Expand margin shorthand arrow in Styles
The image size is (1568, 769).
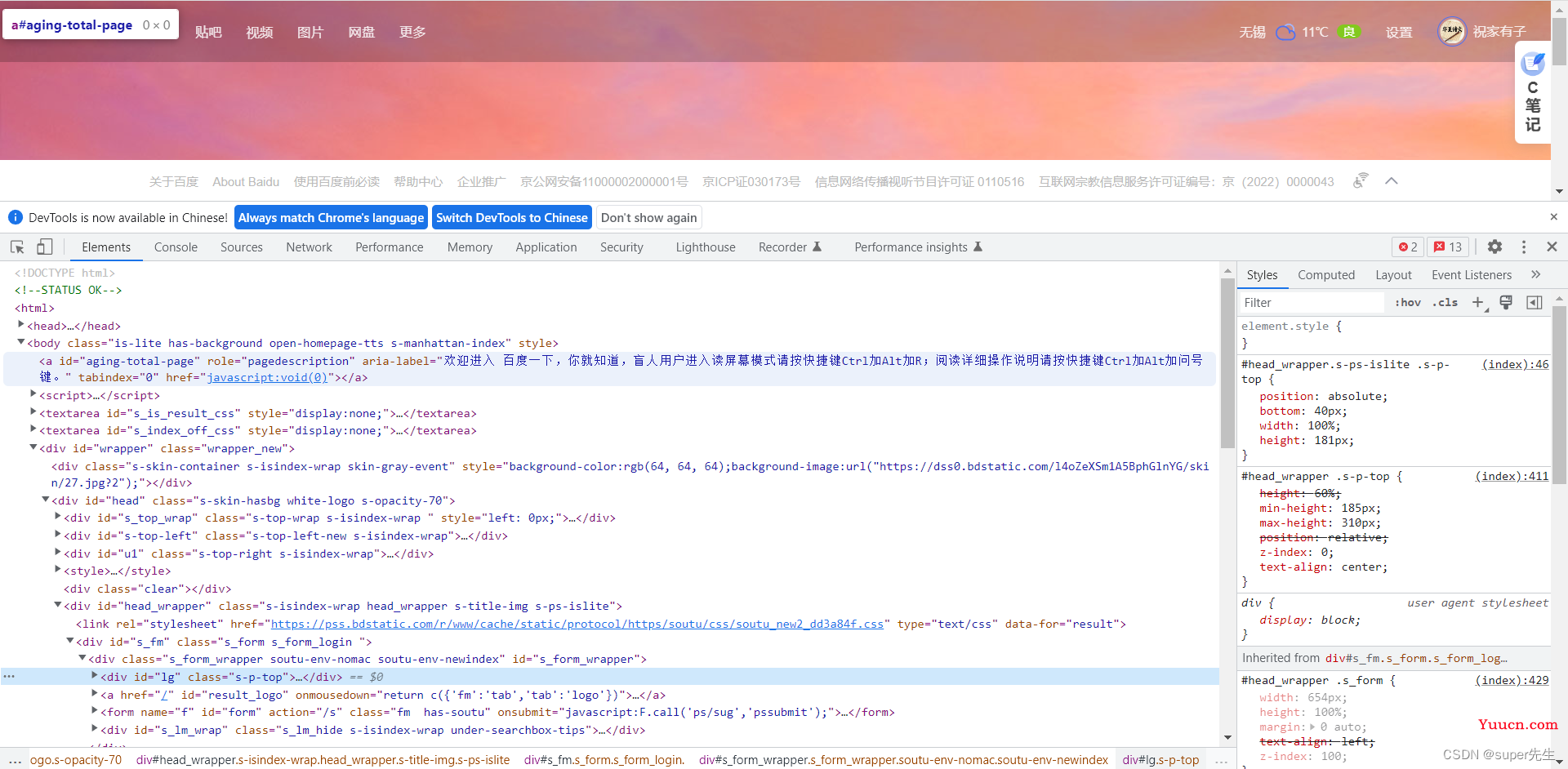coord(1312,727)
